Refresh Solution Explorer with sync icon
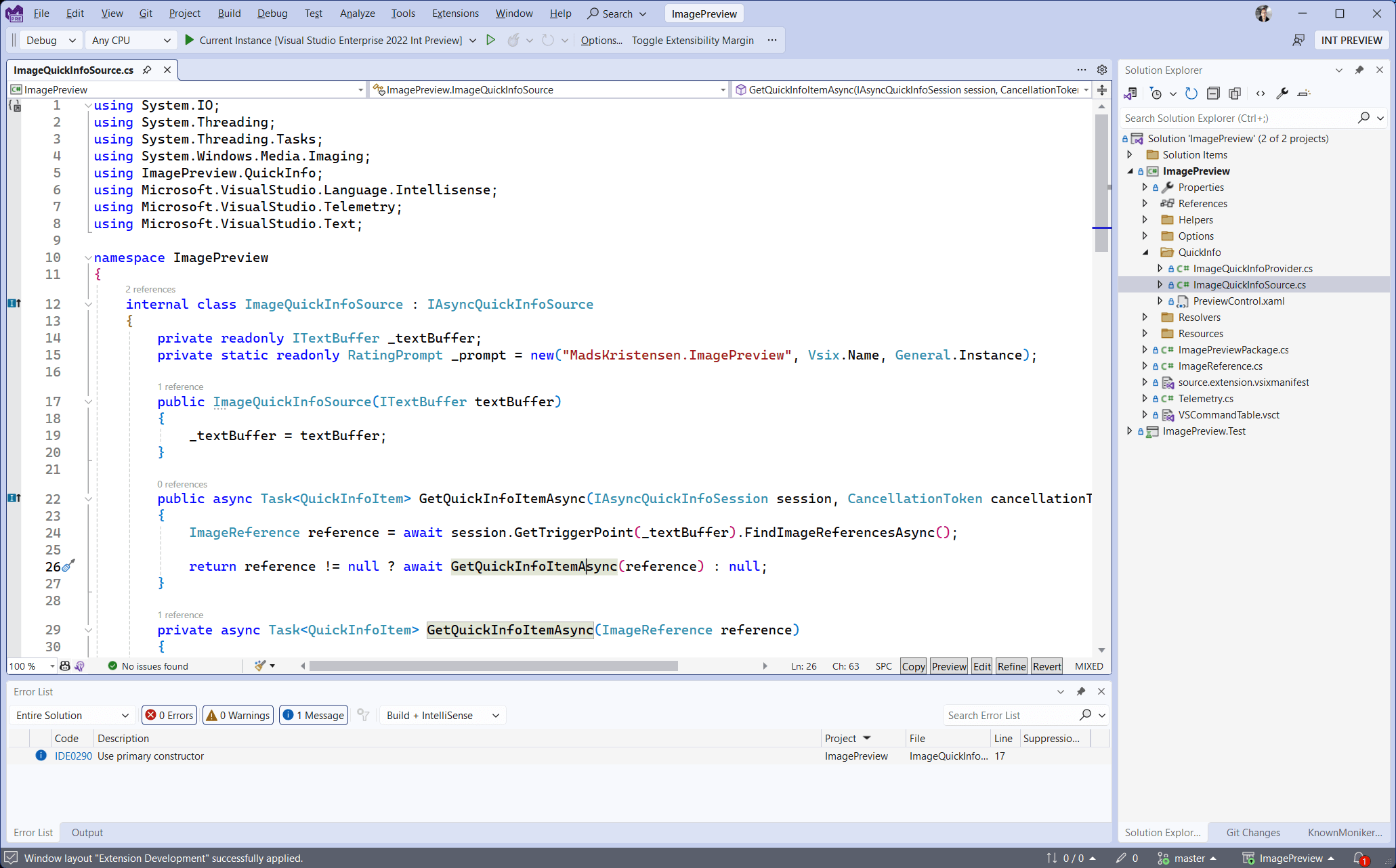Screen dimensions: 1396x868 pos(1191,93)
